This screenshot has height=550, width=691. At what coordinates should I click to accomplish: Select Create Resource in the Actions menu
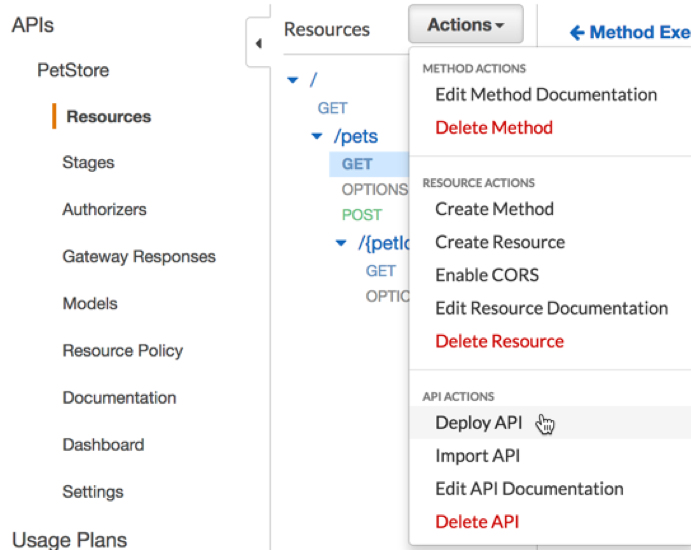(499, 242)
